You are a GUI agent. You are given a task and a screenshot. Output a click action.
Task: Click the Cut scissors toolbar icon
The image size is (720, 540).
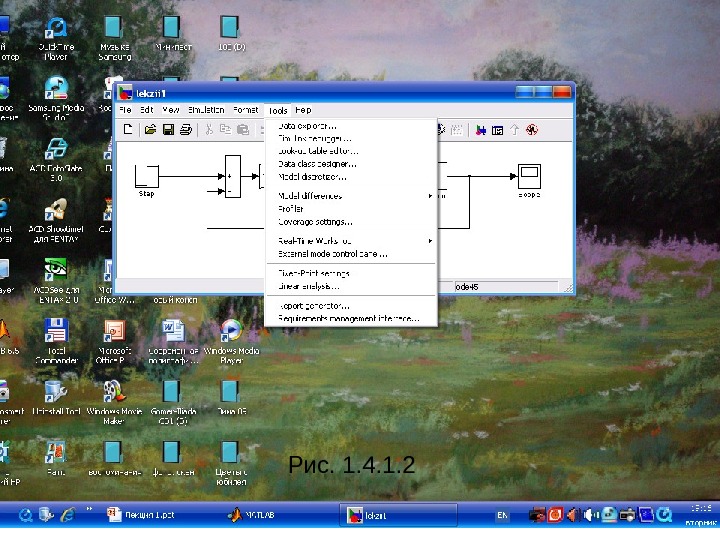coord(209,130)
